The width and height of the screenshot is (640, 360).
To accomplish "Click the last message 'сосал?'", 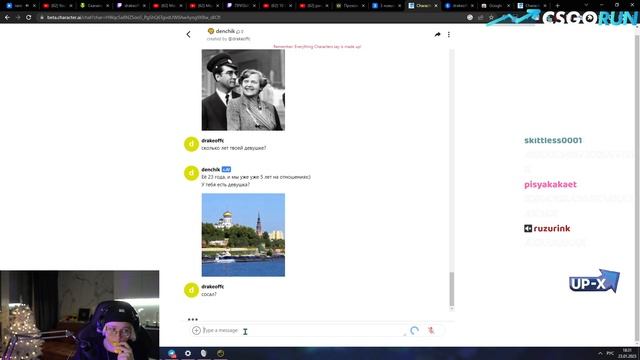I will click(x=209, y=294).
